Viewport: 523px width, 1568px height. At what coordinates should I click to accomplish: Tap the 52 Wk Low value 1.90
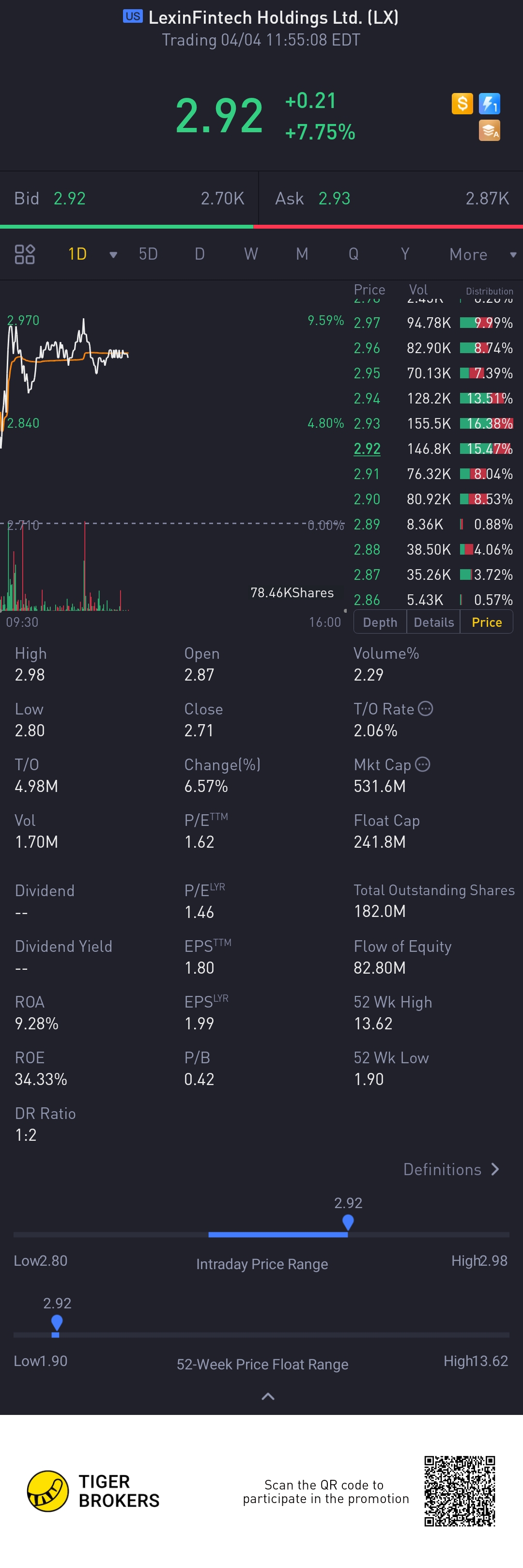(369, 1079)
